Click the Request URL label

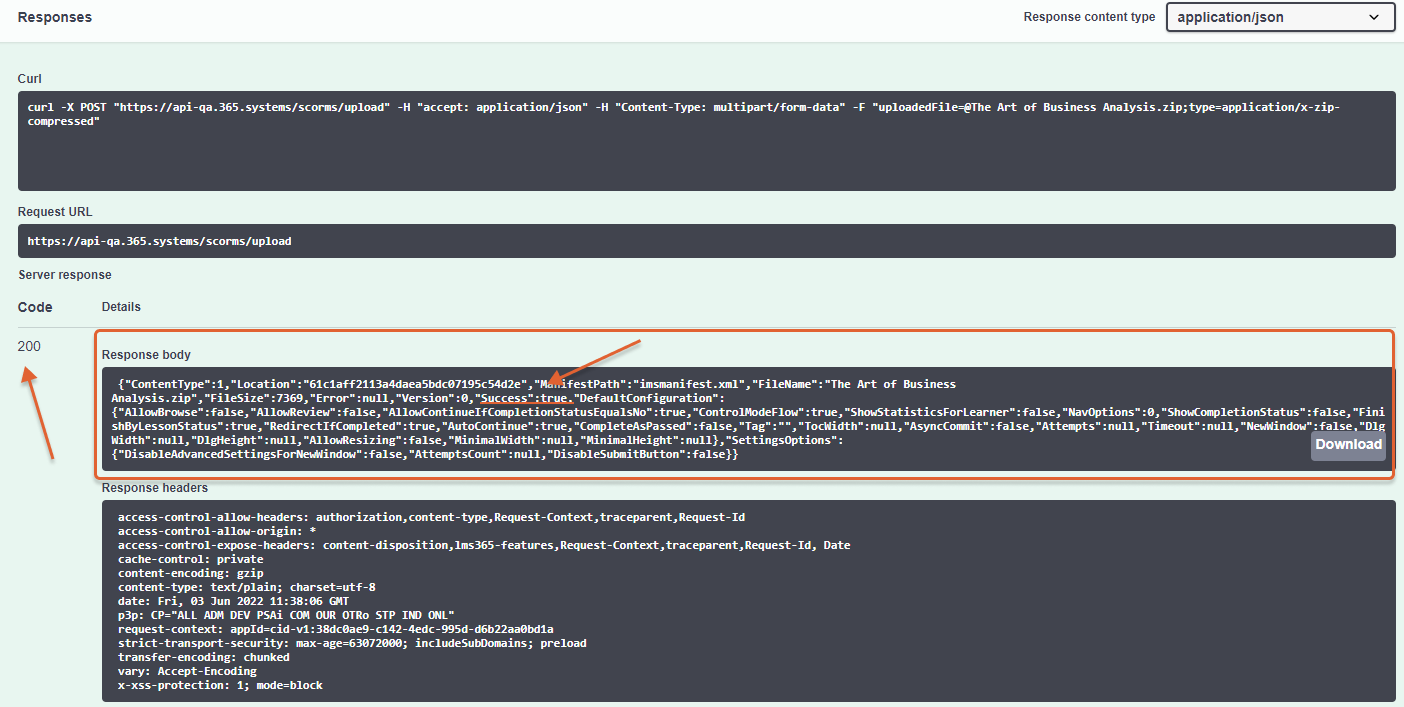(55, 212)
